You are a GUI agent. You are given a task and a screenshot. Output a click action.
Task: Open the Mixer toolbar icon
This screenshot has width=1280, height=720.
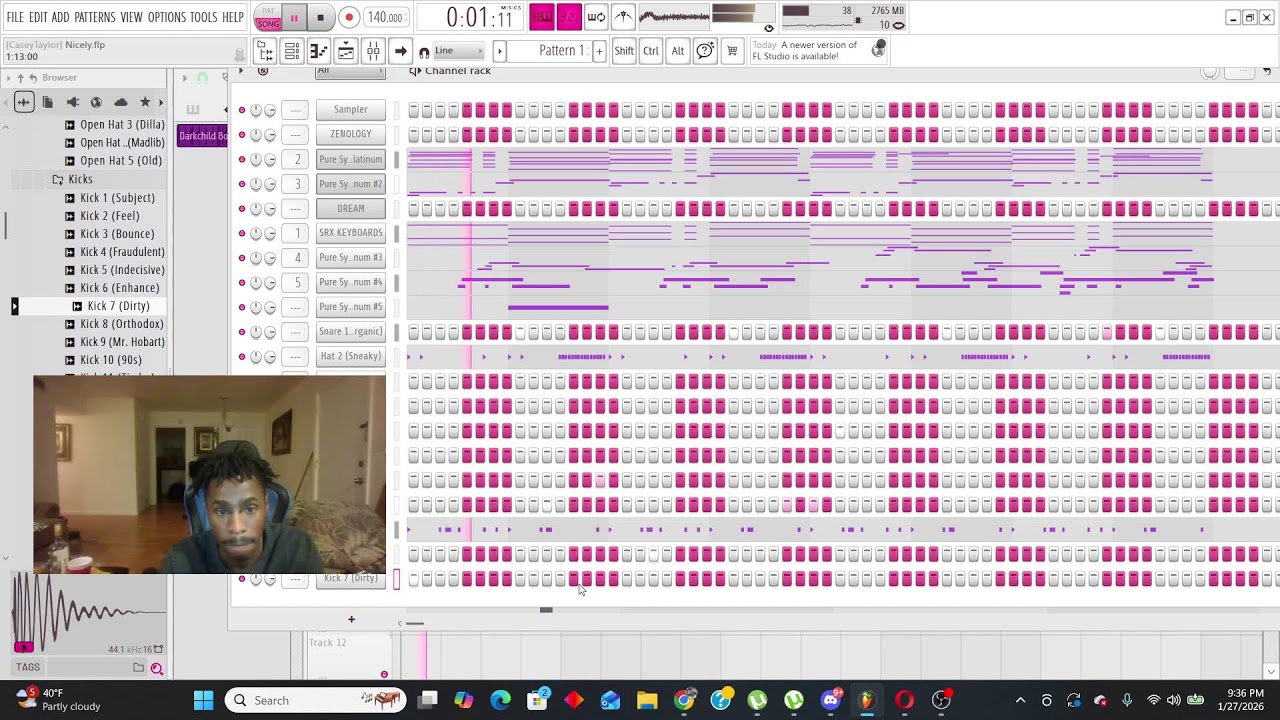tap(372, 51)
